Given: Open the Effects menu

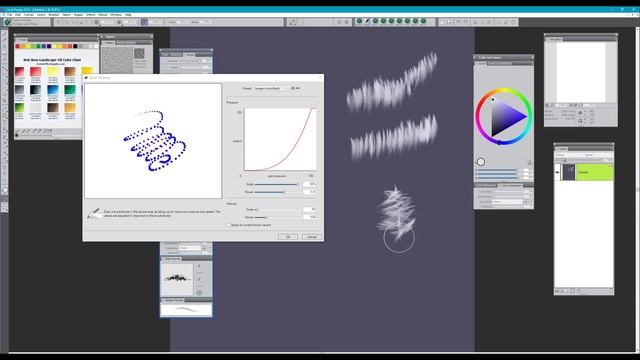Looking at the screenshot, I should pyautogui.click(x=91, y=15).
